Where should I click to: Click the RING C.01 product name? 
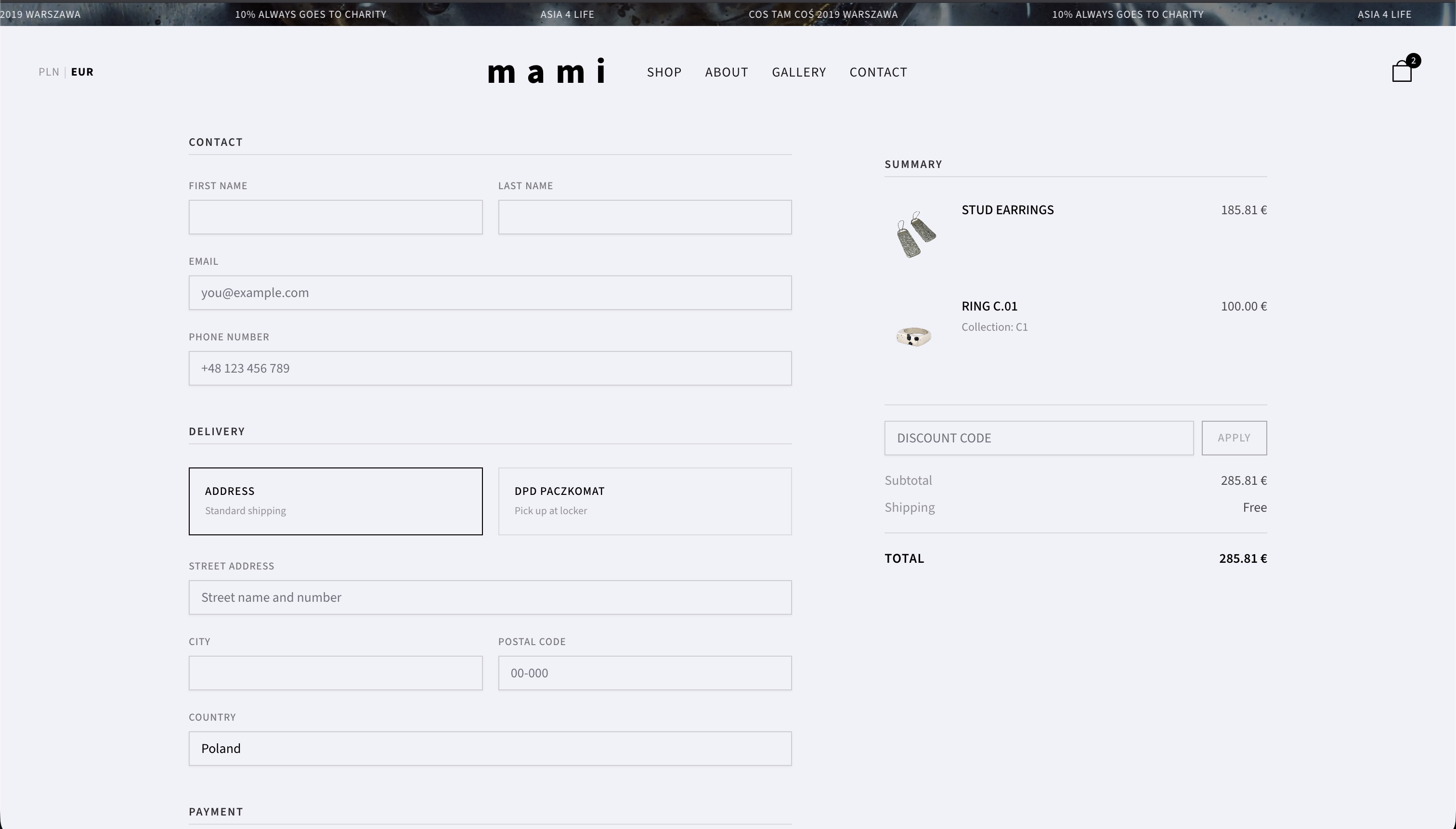[x=989, y=306]
